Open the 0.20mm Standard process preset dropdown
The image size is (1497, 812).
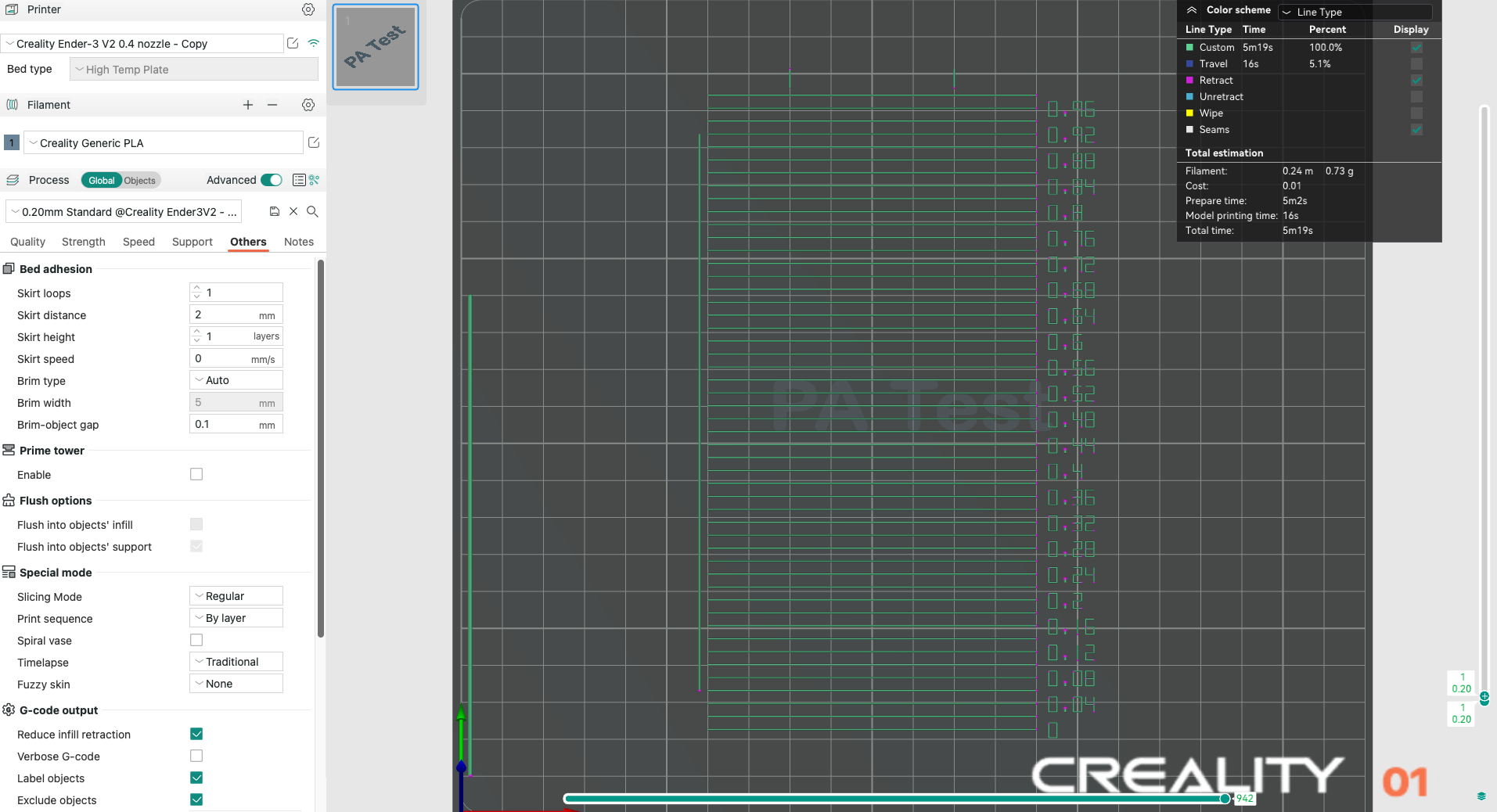(124, 212)
